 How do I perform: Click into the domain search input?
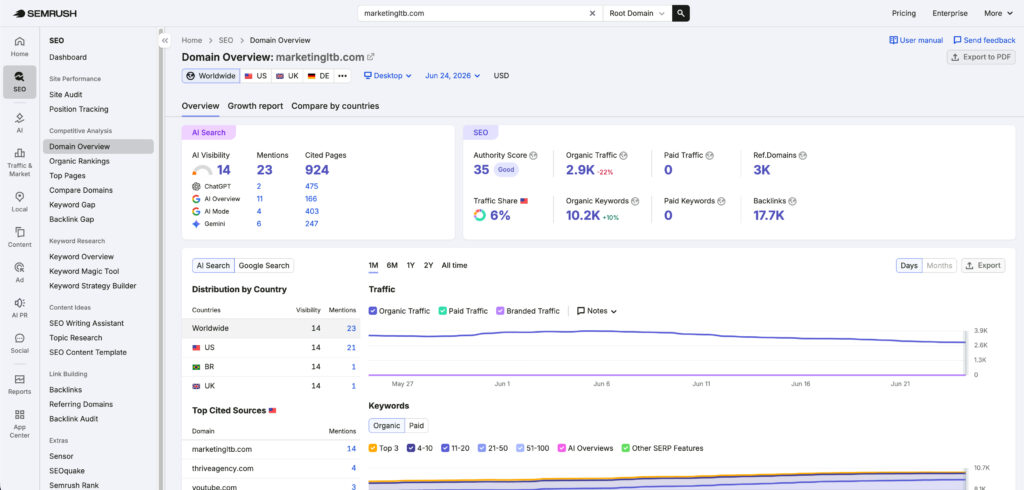(473, 13)
